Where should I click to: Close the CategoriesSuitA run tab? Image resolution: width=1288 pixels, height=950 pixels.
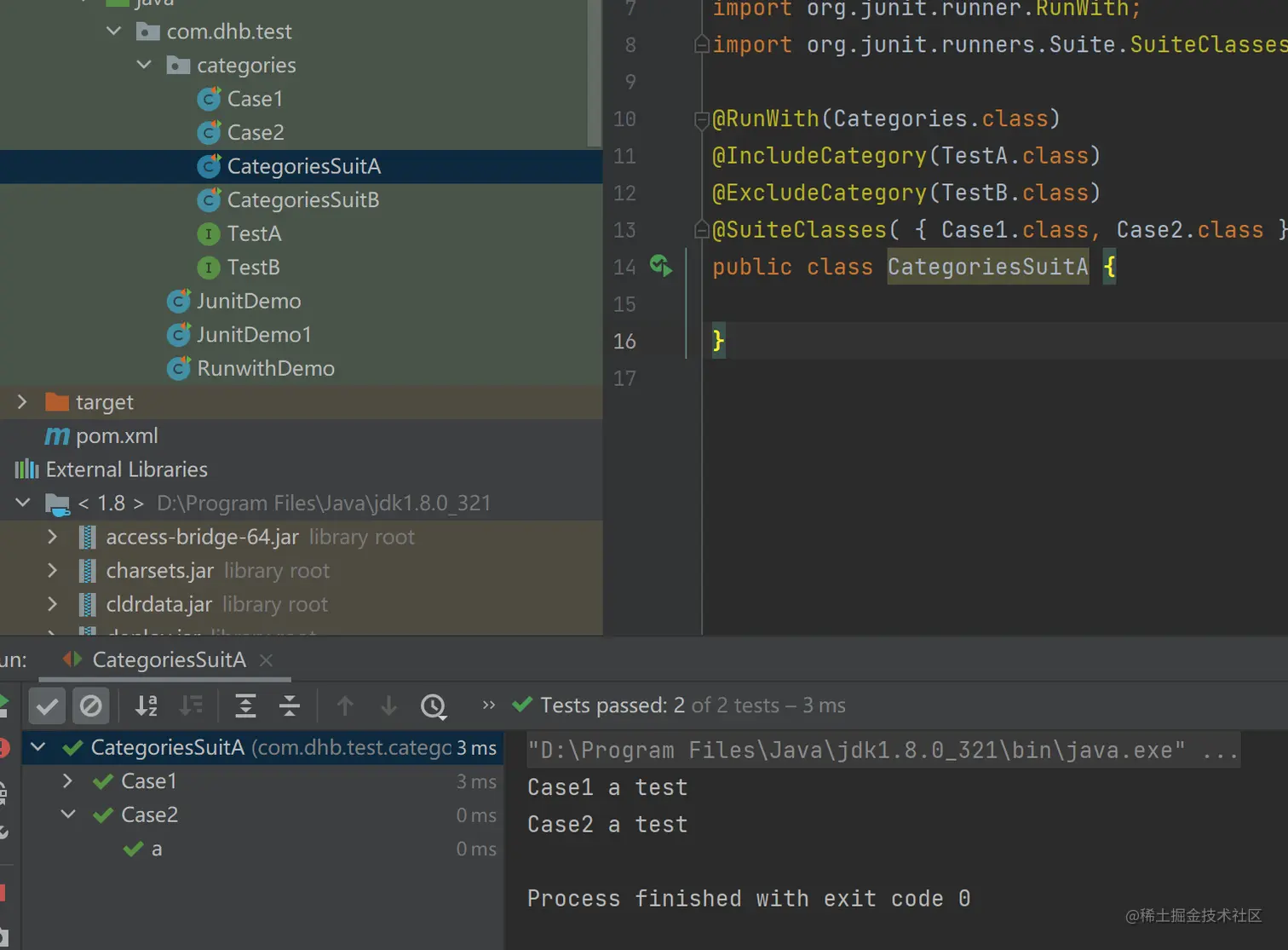(x=266, y=660)
